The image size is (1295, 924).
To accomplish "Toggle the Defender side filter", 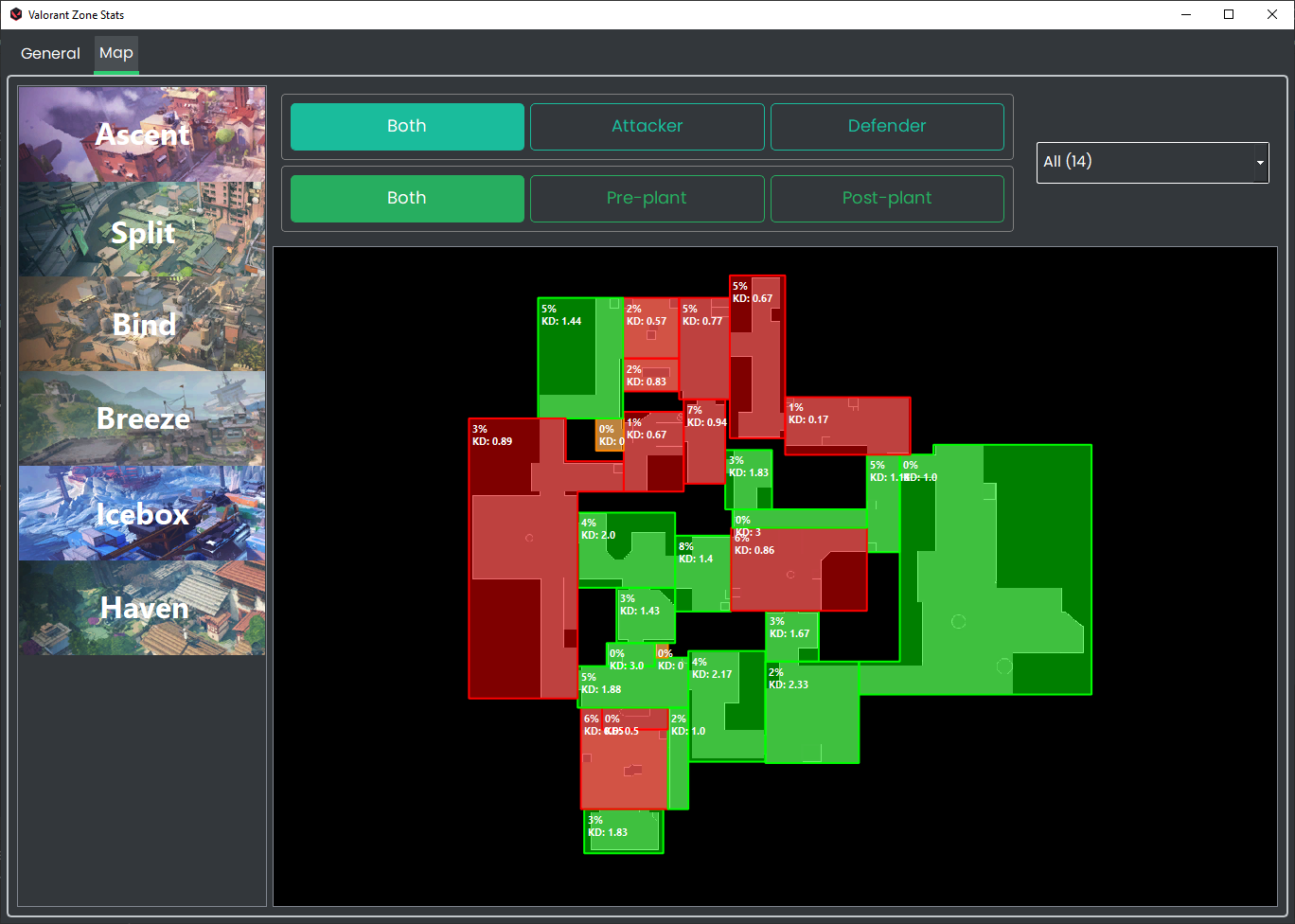I will (x=887, y=127).
